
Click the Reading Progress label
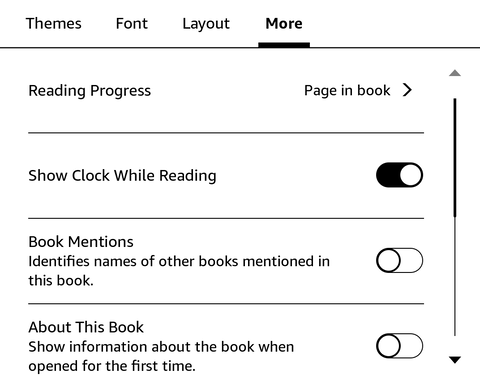(90, 91)
